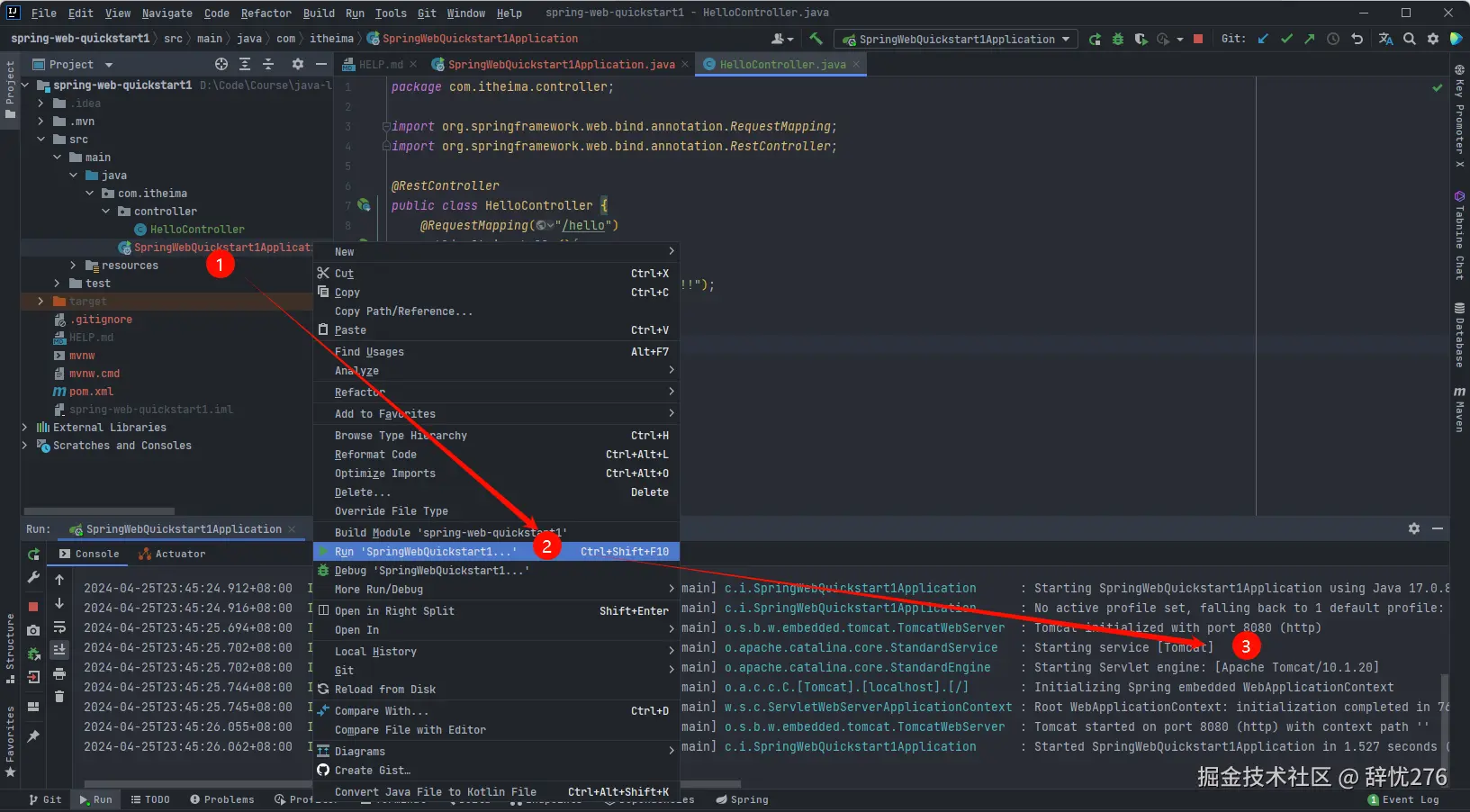Open the Event Log in status bar

(1403, 799)
